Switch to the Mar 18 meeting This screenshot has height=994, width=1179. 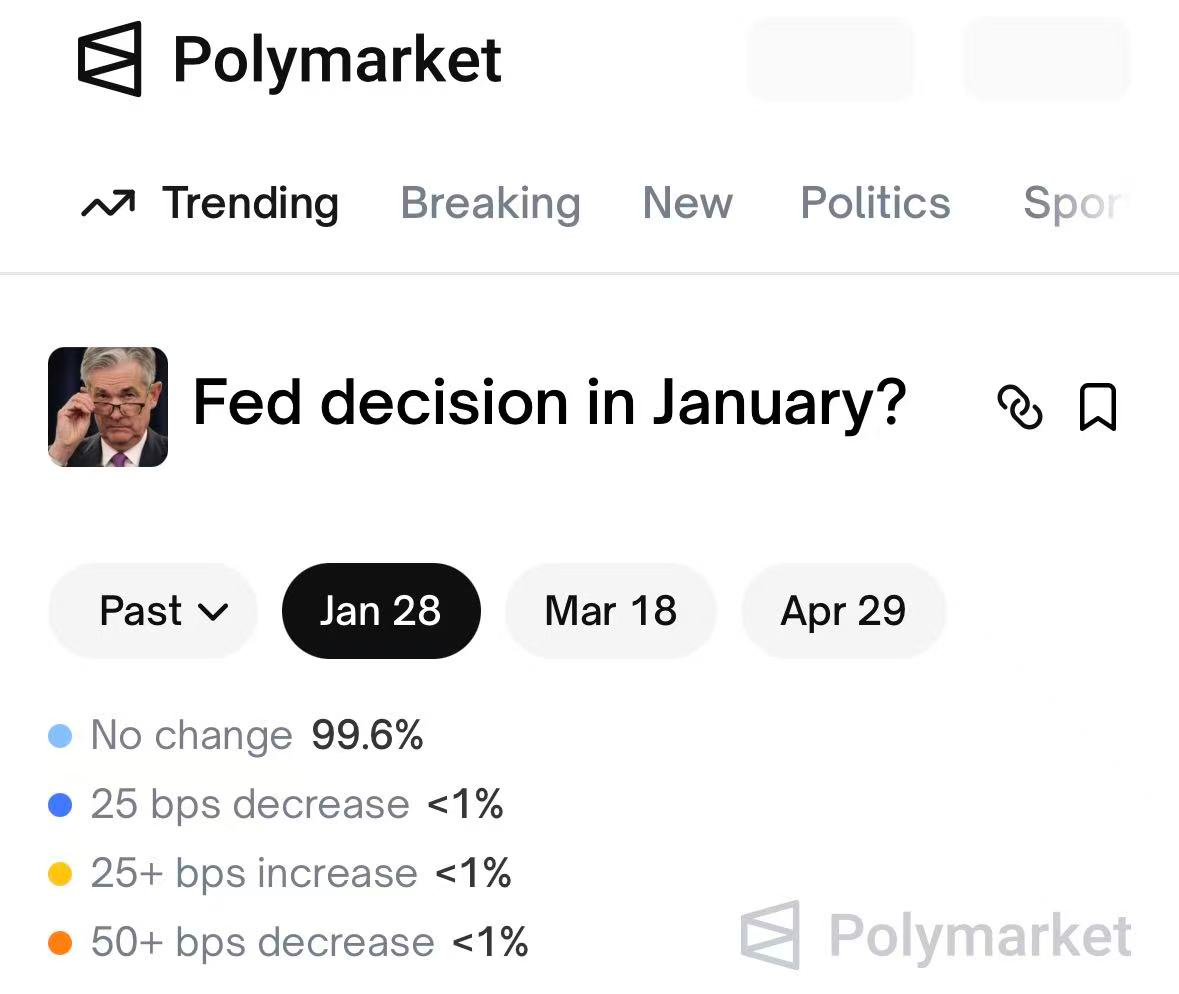tap(610, 611)
